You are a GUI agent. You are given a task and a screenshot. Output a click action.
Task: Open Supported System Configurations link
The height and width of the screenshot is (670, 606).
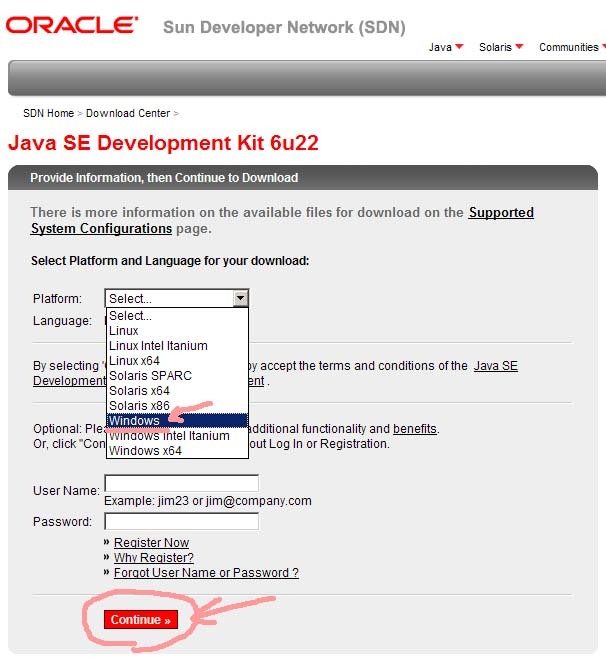click(282, 220)
